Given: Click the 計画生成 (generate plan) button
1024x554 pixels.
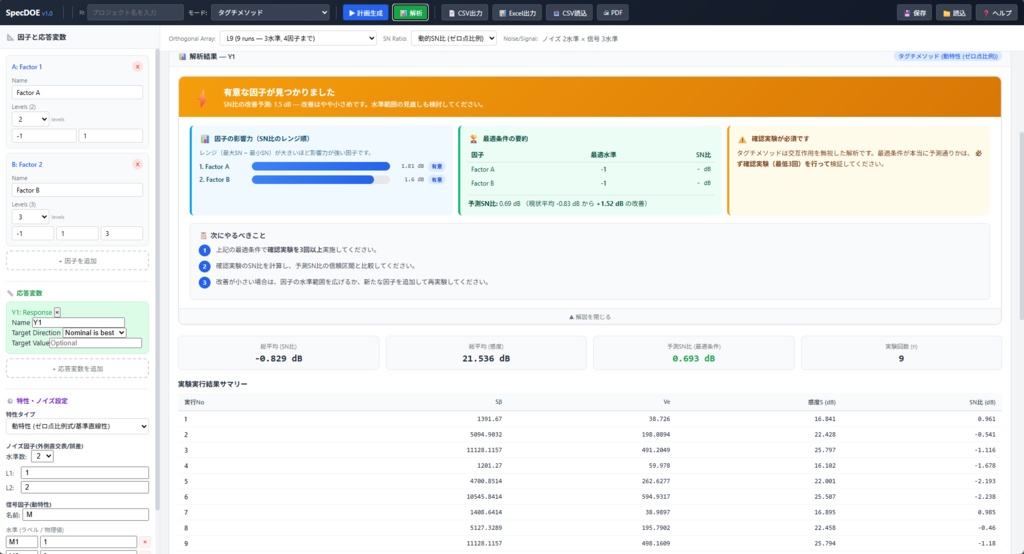Looking at the screenshot, I should pyautogui.click(x=365, y=12).
